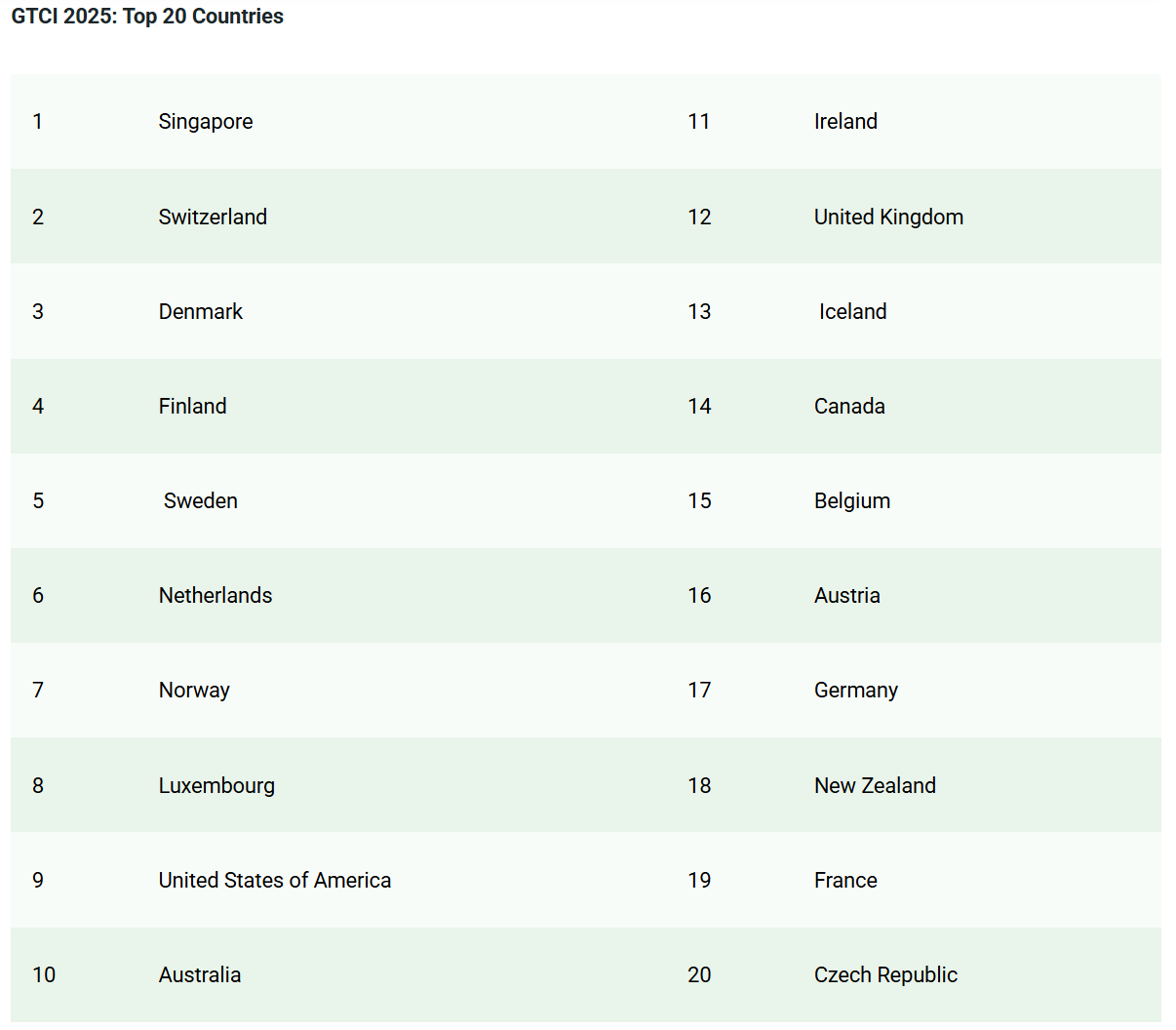Click United Kingdom in the rankings
Viewport: 1176px width, 1030px height.
(x=888, y=217)
